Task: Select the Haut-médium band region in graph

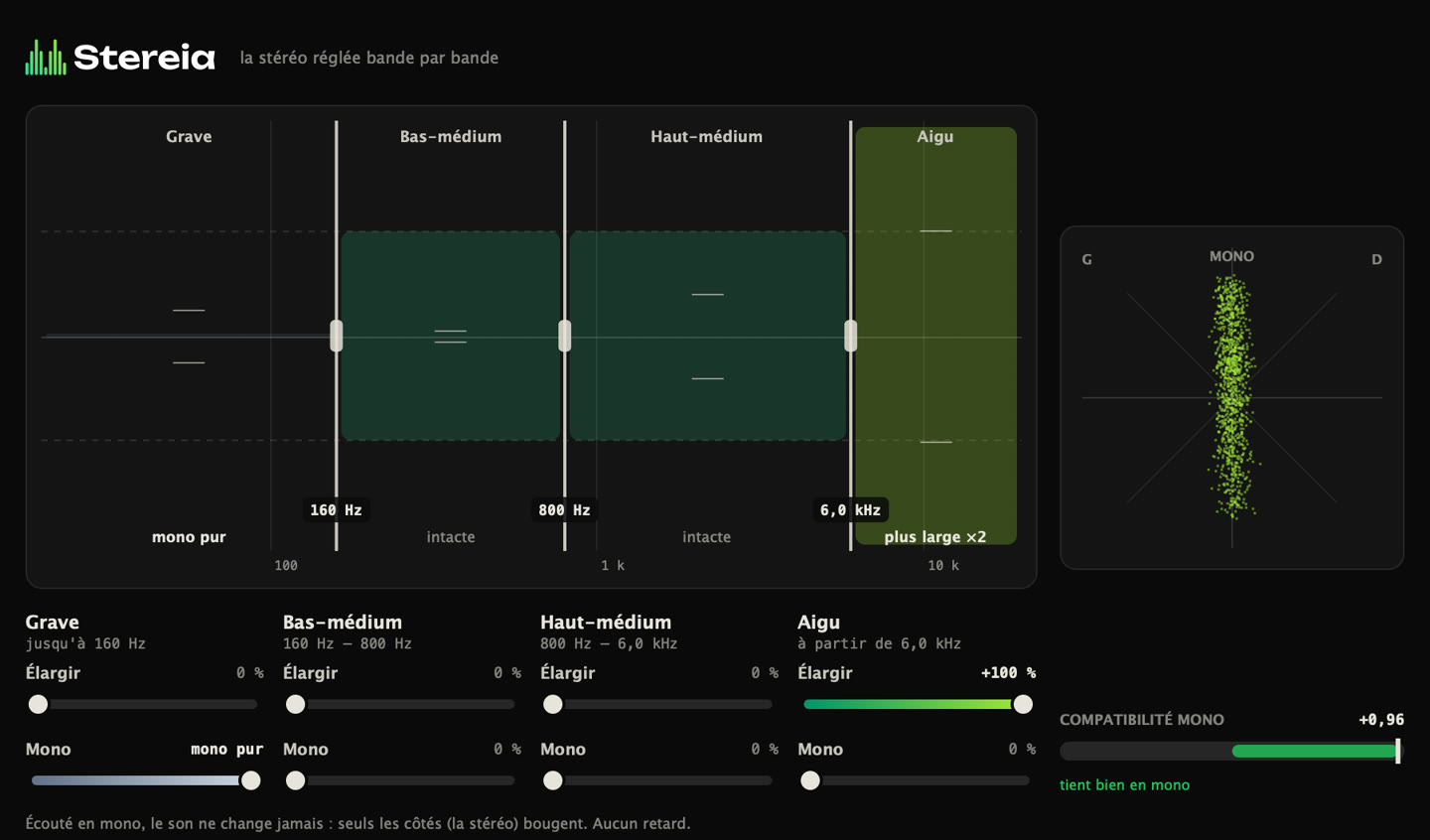Action: (x=707, y=336)
